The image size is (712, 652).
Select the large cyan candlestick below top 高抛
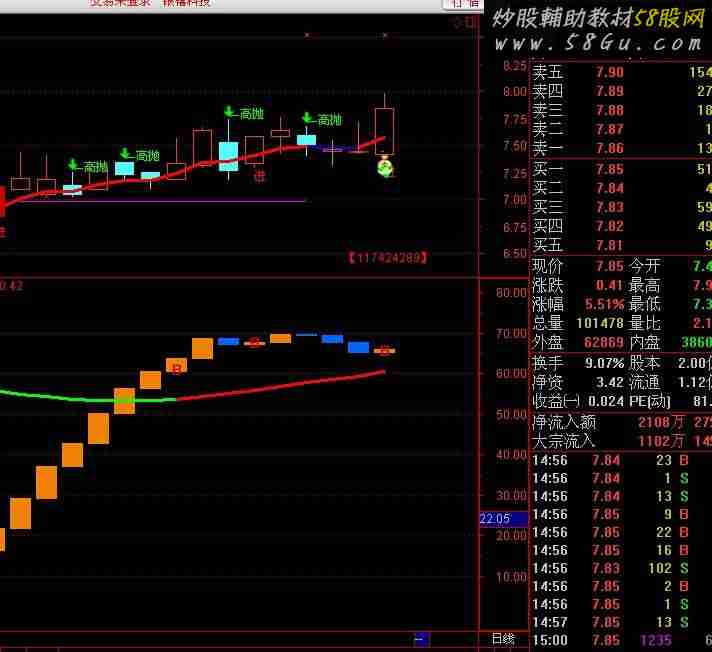(x=228, y=156)
